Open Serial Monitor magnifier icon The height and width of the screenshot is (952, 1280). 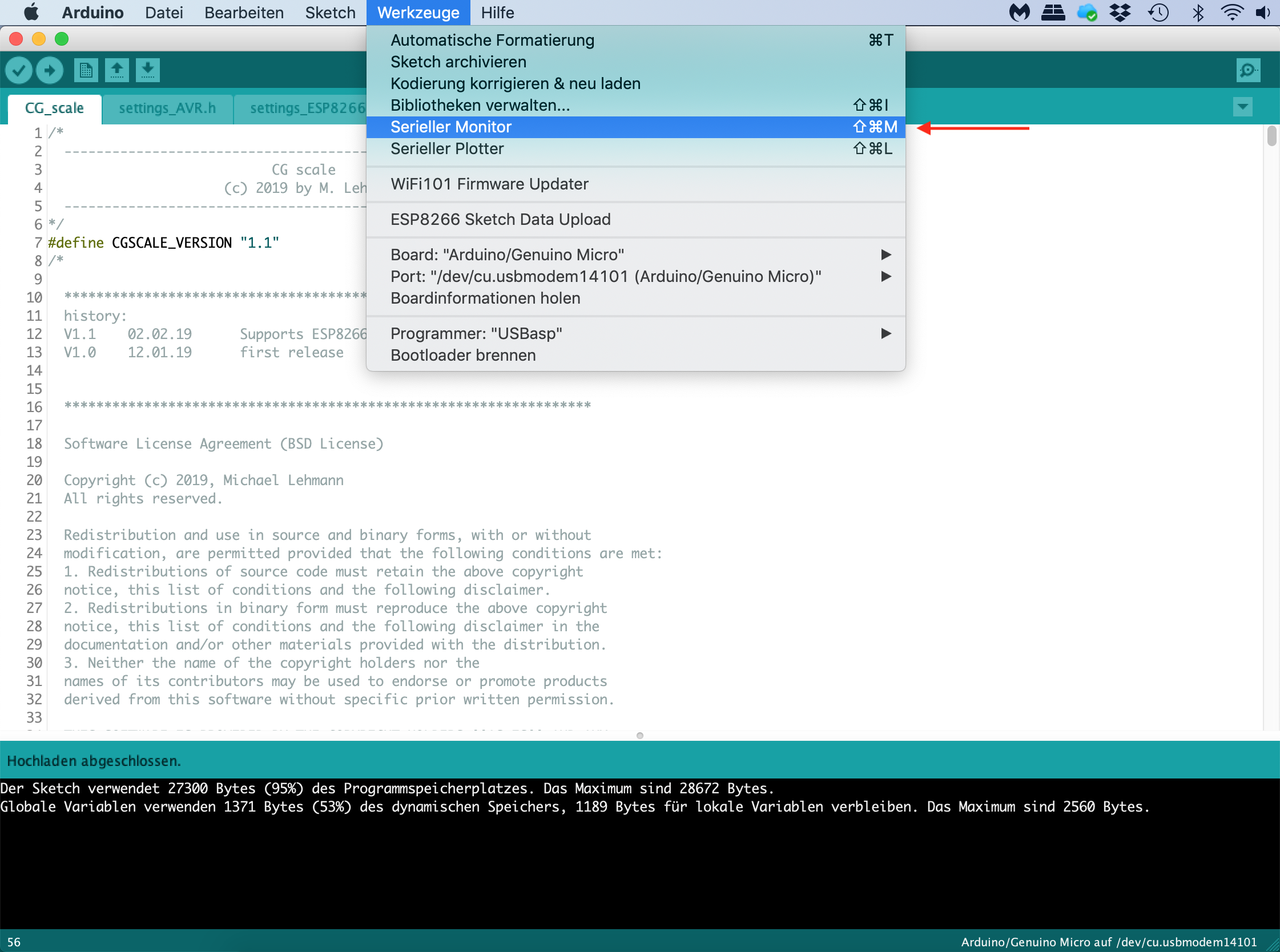[1248, 70]
